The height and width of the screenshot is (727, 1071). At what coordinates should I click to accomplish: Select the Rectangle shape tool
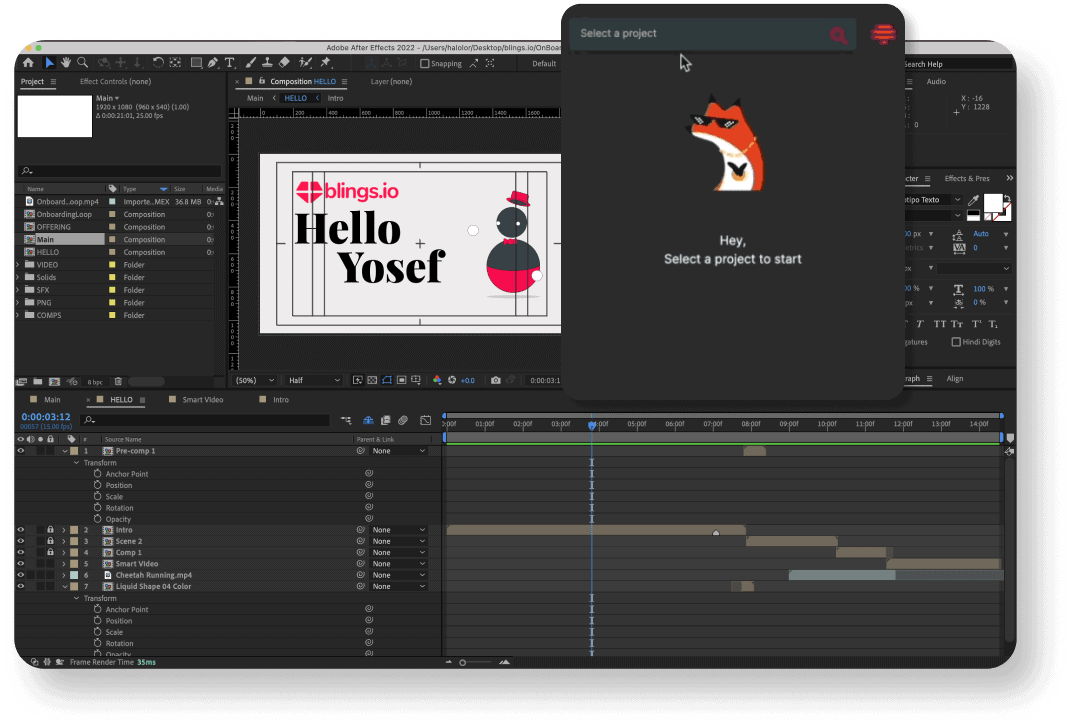pos(196,63)
